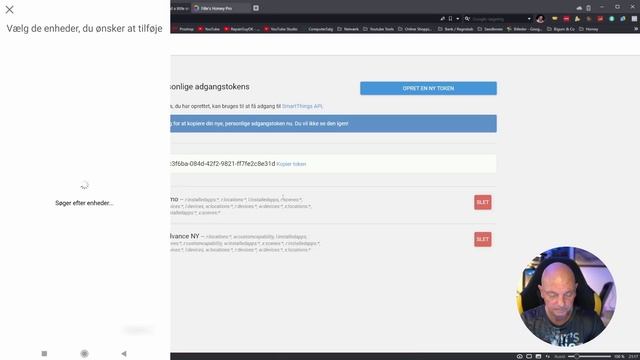Viewport: 640px width, 360px height.
Task: Click the green round extension icon
Action: tap(611, 19)
